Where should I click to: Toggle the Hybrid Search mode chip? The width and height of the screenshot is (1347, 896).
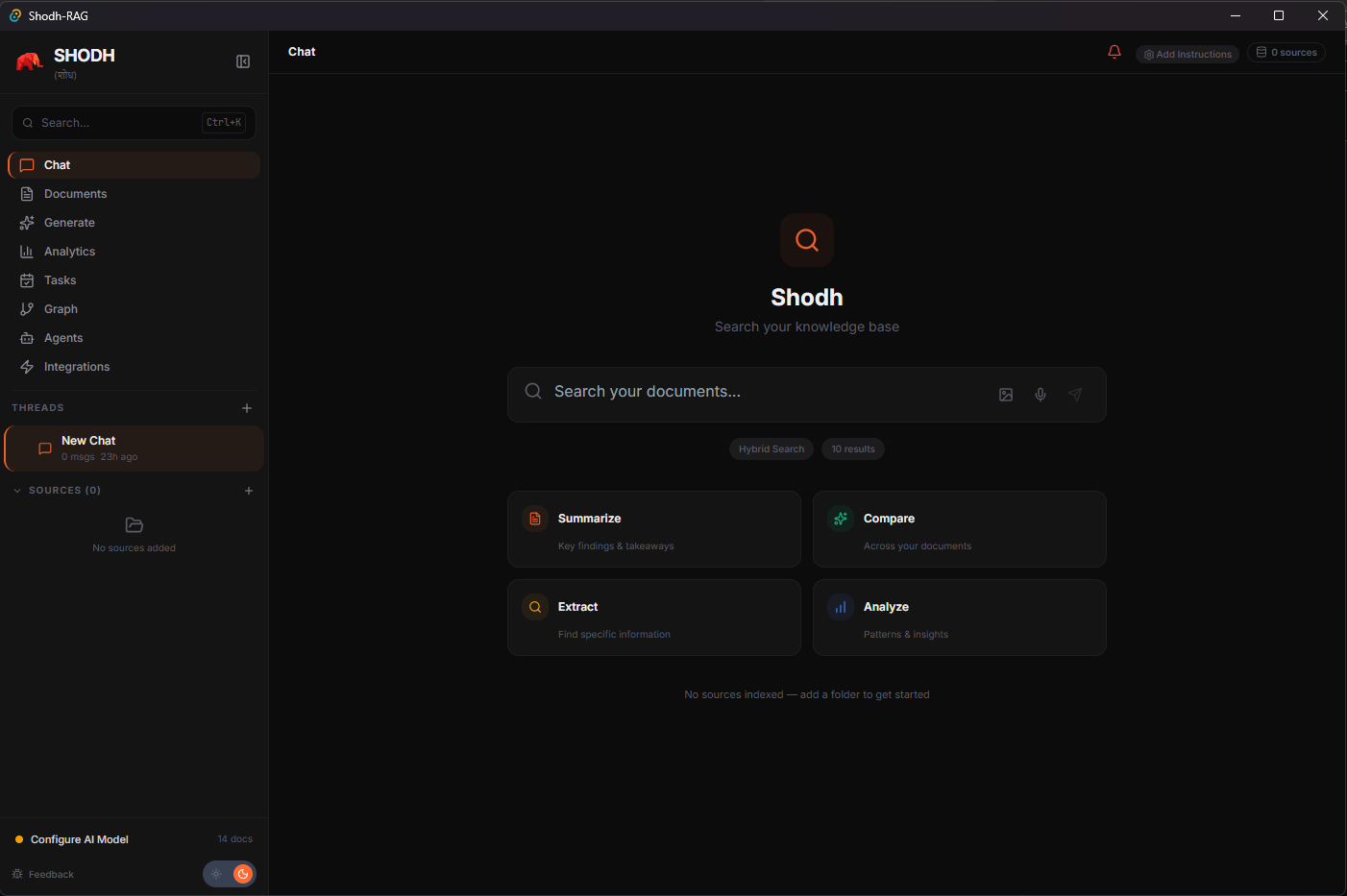tap(771, 449)
